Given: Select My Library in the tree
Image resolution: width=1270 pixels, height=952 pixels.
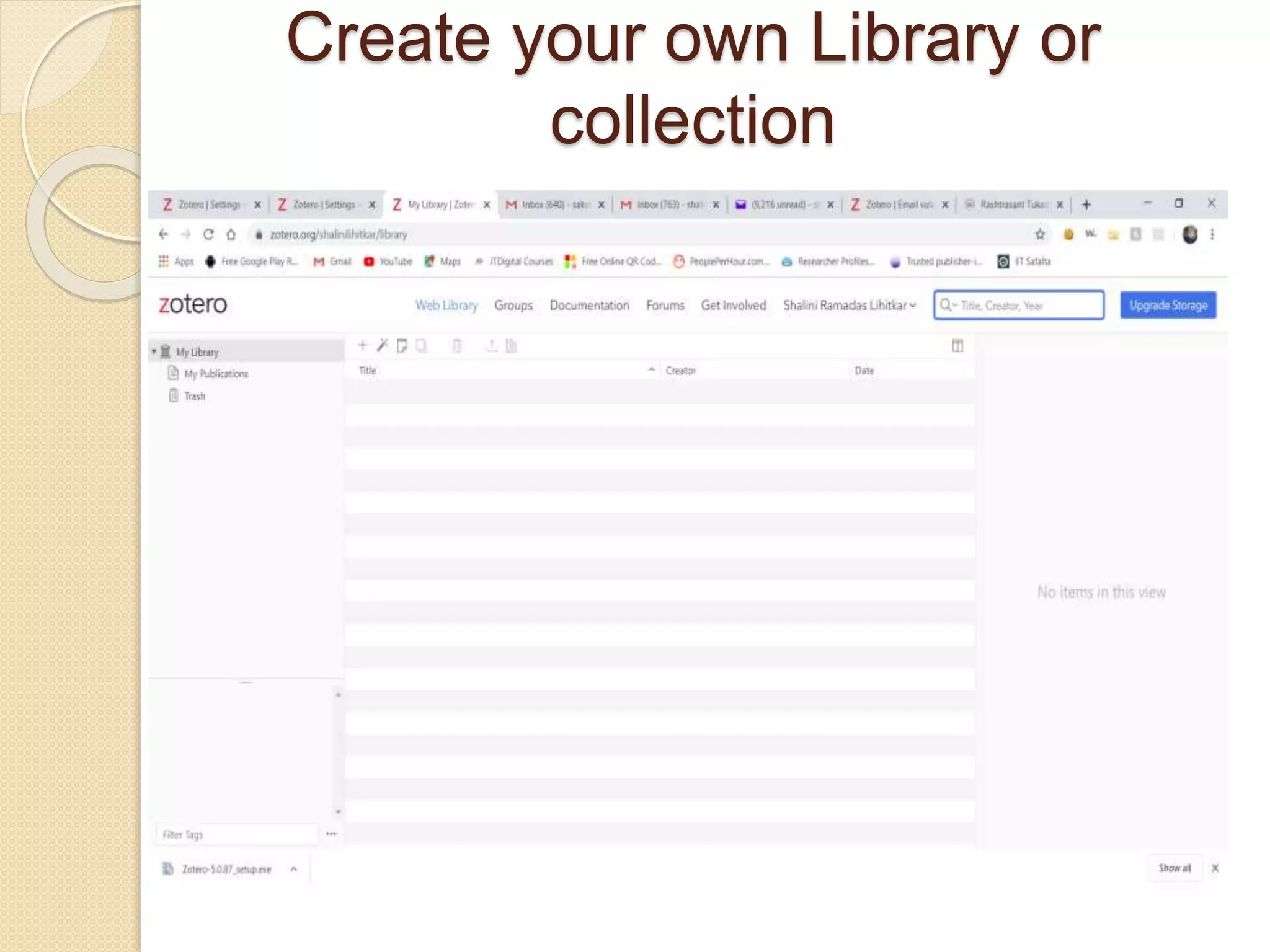Looking at the screenshot, I should [x=246, y=351].
